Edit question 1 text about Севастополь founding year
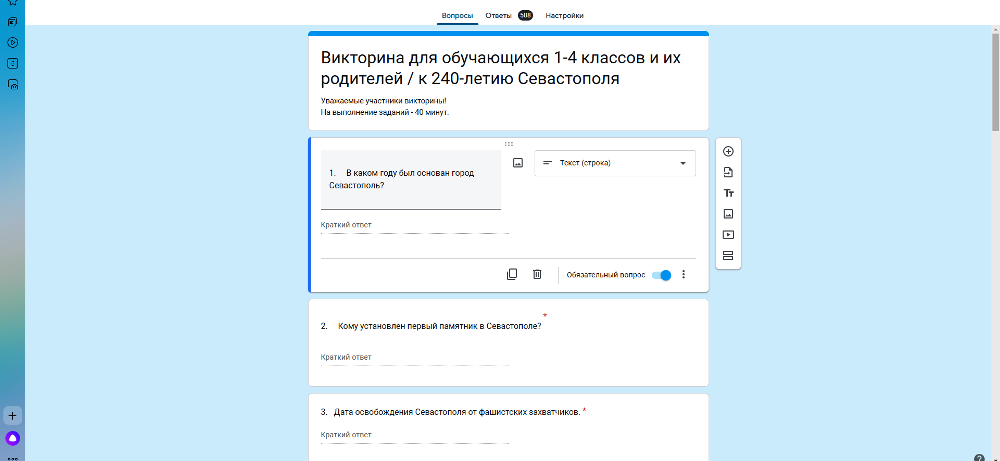The image size is (1000, 461). tap(410, 179)
